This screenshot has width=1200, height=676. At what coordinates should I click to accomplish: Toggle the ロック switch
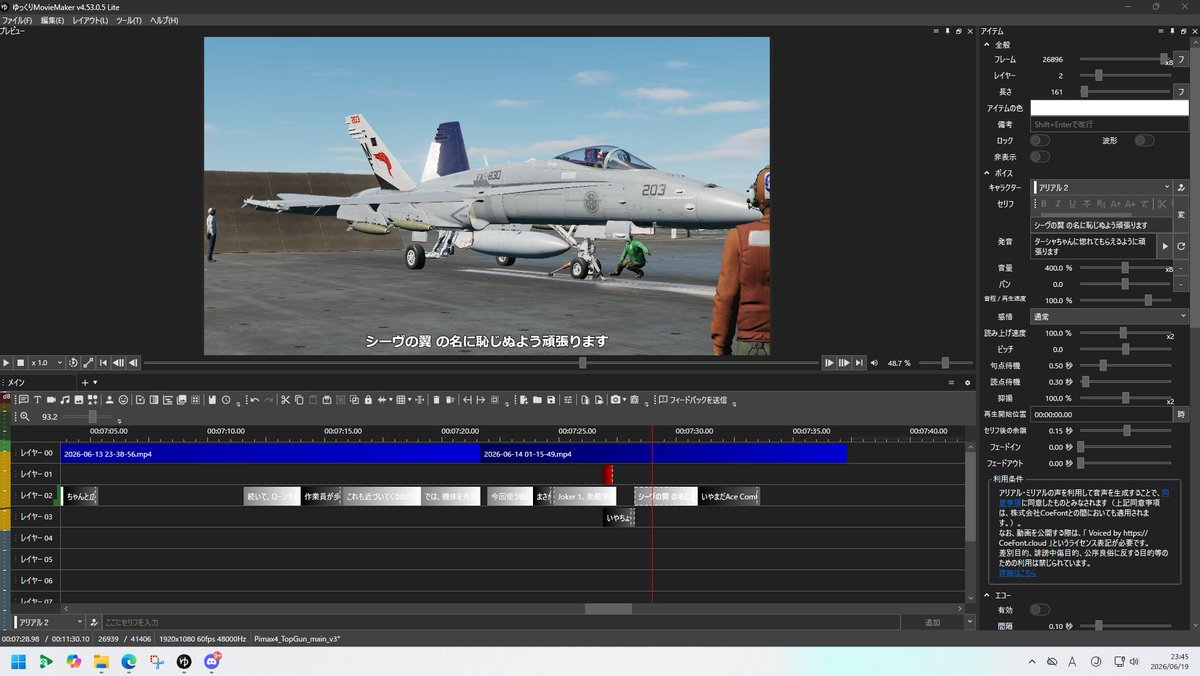tap(1040, 140)
